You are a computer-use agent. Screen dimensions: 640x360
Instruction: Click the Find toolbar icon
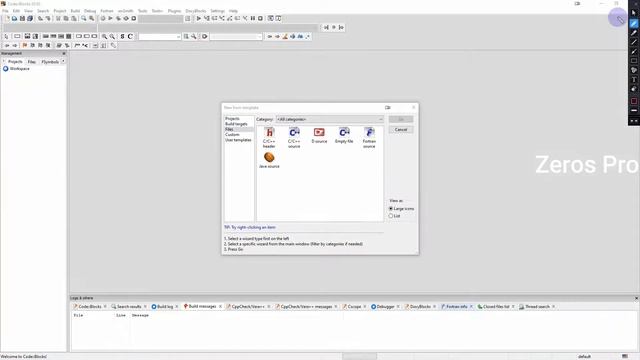84,18
